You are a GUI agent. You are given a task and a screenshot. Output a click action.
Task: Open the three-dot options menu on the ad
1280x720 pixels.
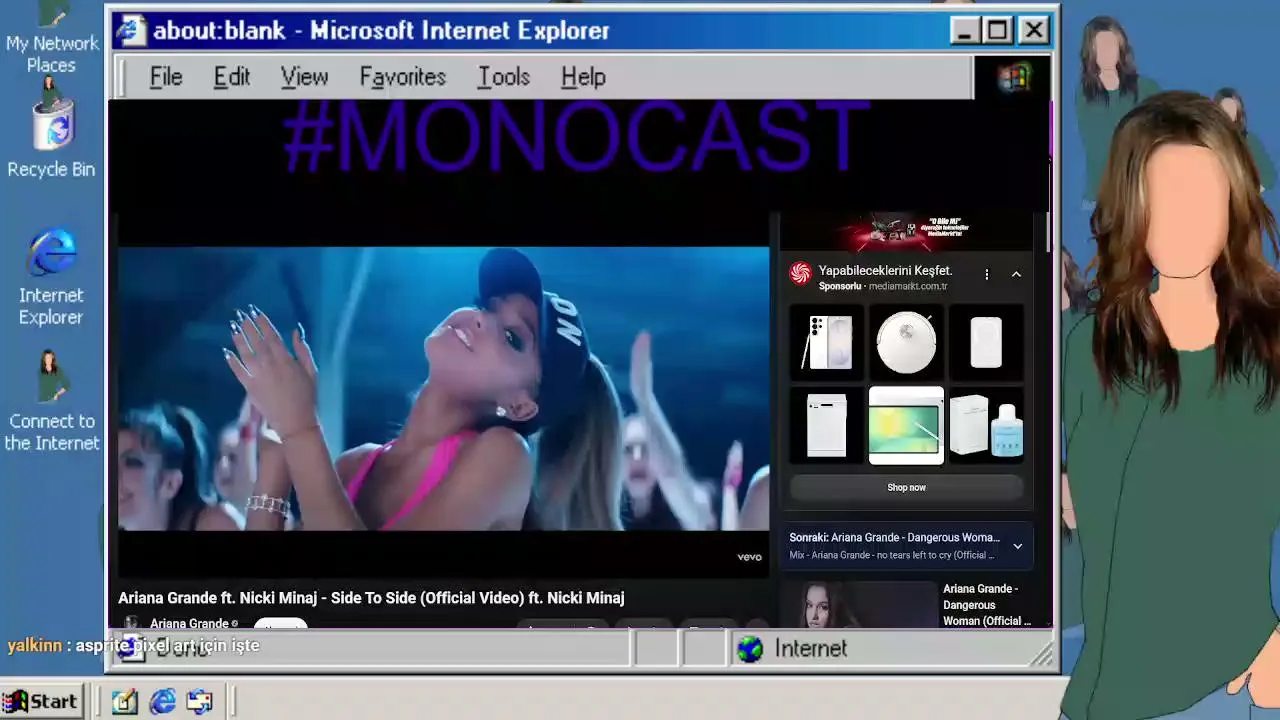pyautogui.click(x=987, y=274)
